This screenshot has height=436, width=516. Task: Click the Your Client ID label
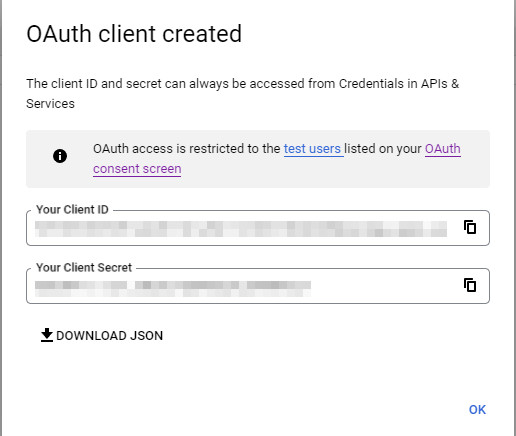coord(72,210)
